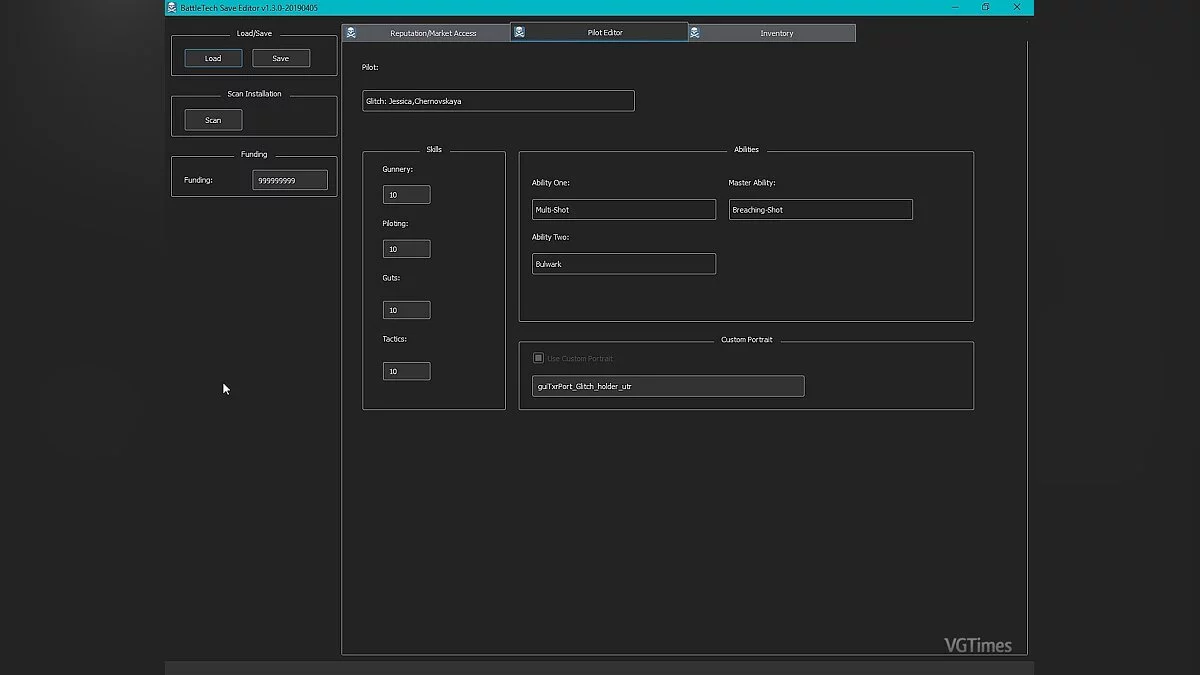Open the Inventory tab
The width and height of the screenshot is (1200, 675).
771,33
